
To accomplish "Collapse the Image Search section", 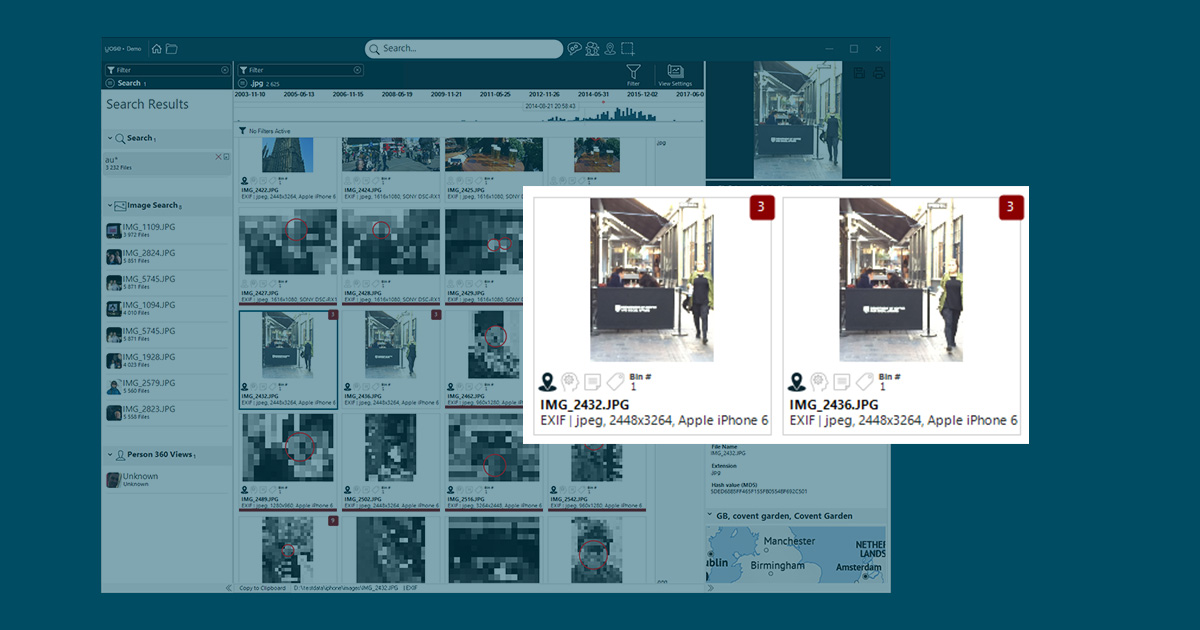I will pyautogui.click(x=109, y=205).
